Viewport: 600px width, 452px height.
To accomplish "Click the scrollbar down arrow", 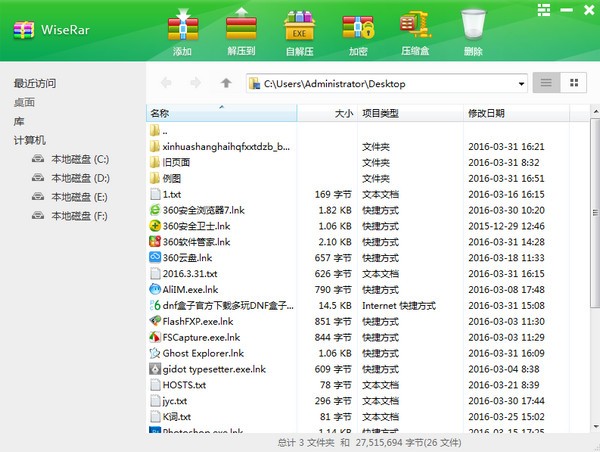I will point(595,426).
